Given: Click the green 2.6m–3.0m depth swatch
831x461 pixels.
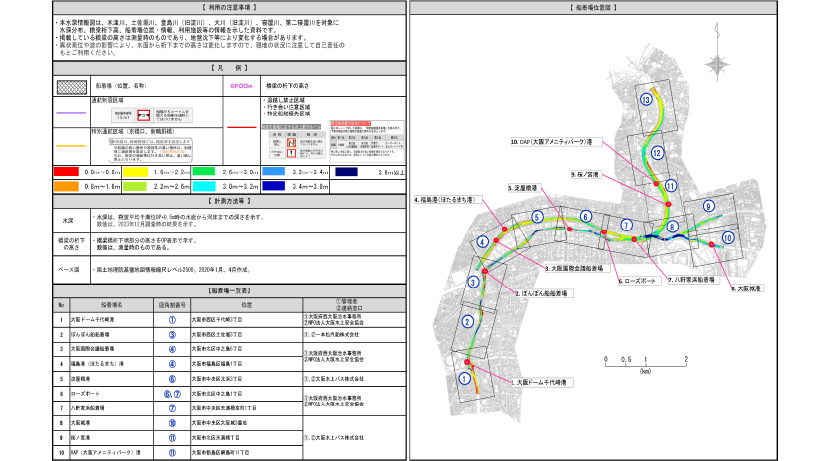Looking at the screenshot, I should tap(204, 172).
